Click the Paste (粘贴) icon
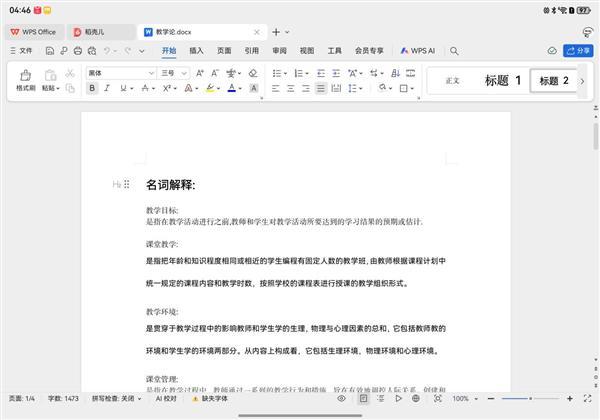Screen dimensions: 600x420 50,75
